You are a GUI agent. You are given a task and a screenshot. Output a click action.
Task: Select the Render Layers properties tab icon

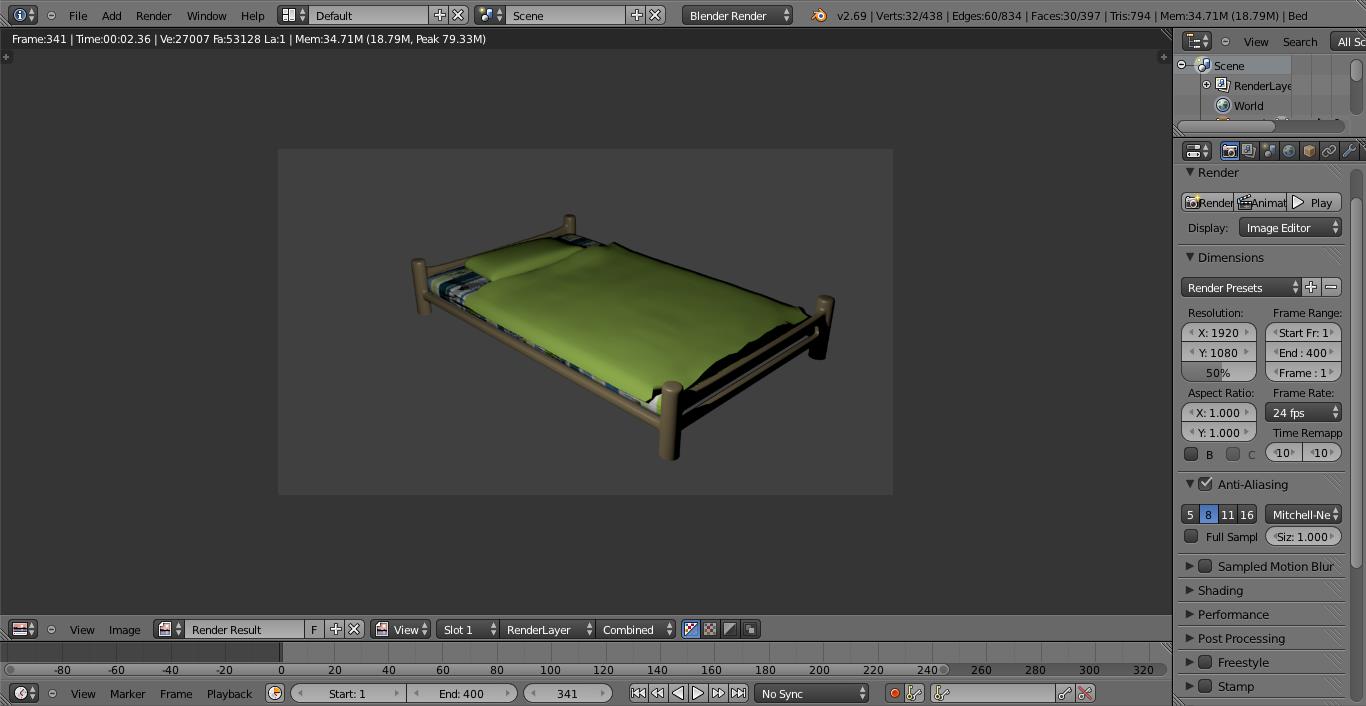click(1249, 151)
